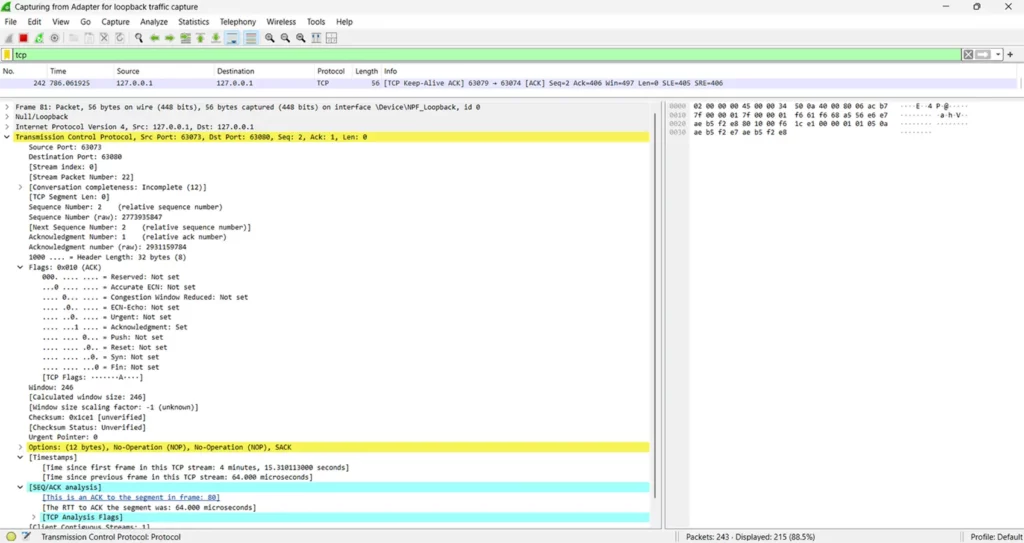Open Find a packet magnifier

click(x=138, y=38)
